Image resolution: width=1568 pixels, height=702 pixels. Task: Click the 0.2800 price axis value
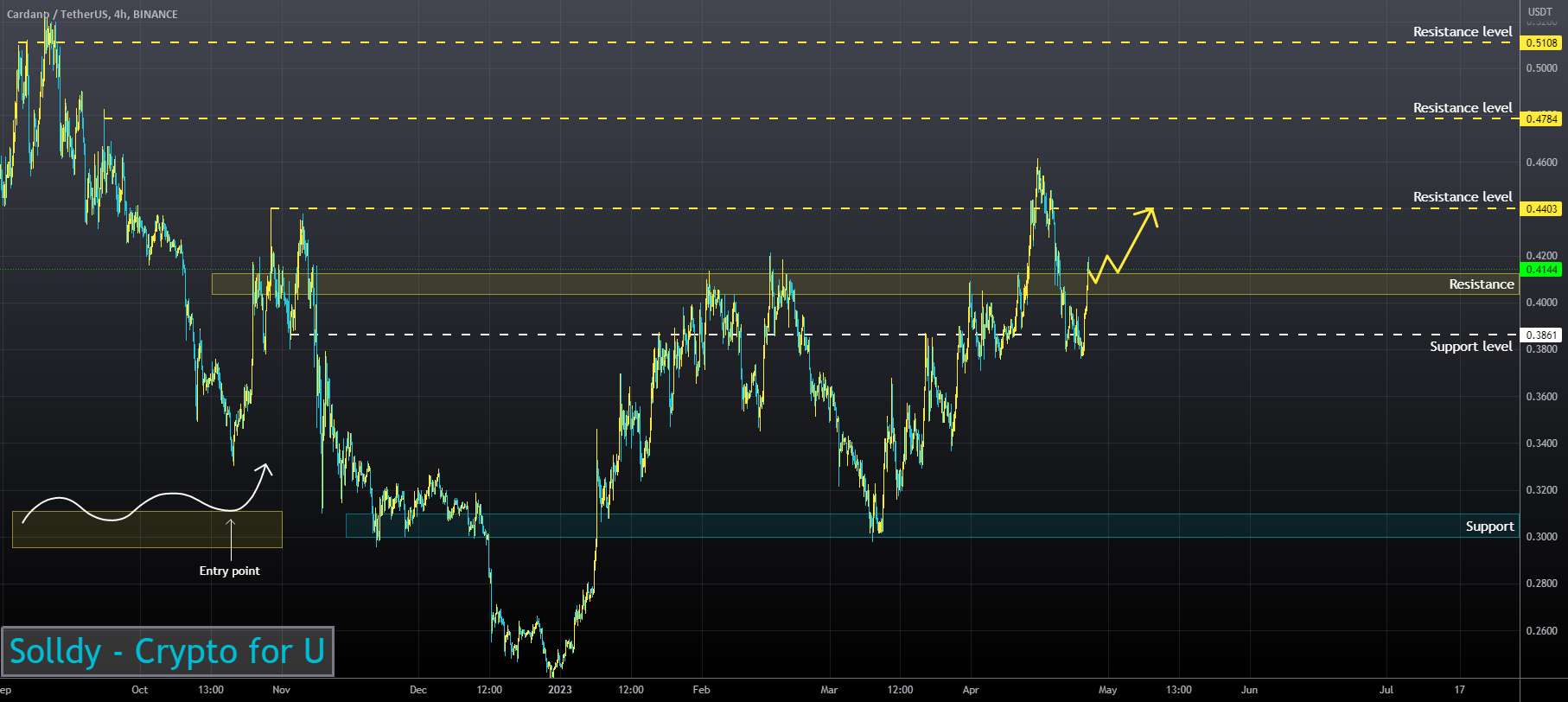[x=1542, y=584]
